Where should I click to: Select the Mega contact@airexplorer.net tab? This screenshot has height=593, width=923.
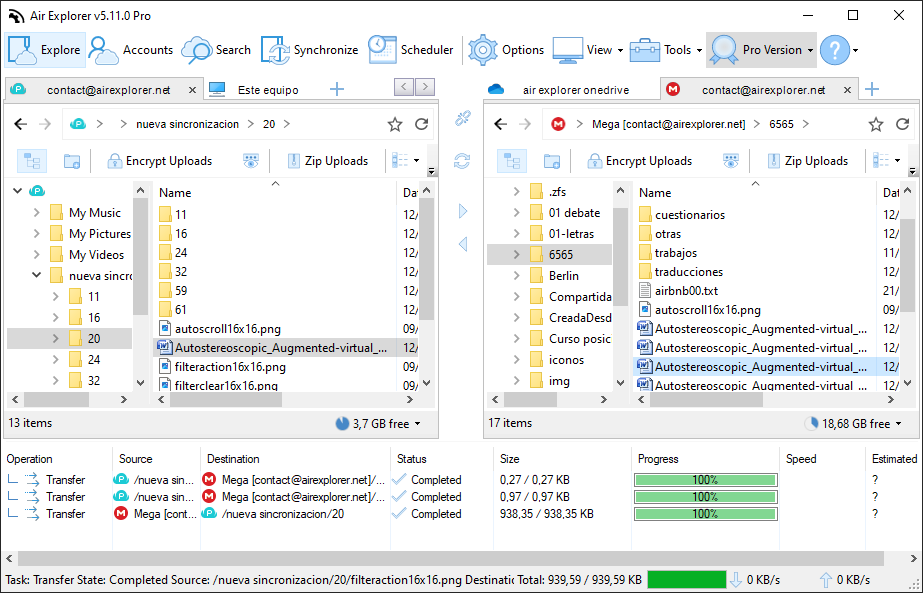757,90
